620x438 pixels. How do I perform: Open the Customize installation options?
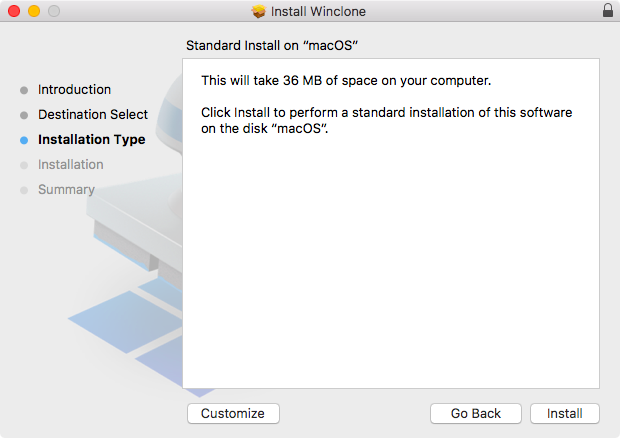[233, 413]
